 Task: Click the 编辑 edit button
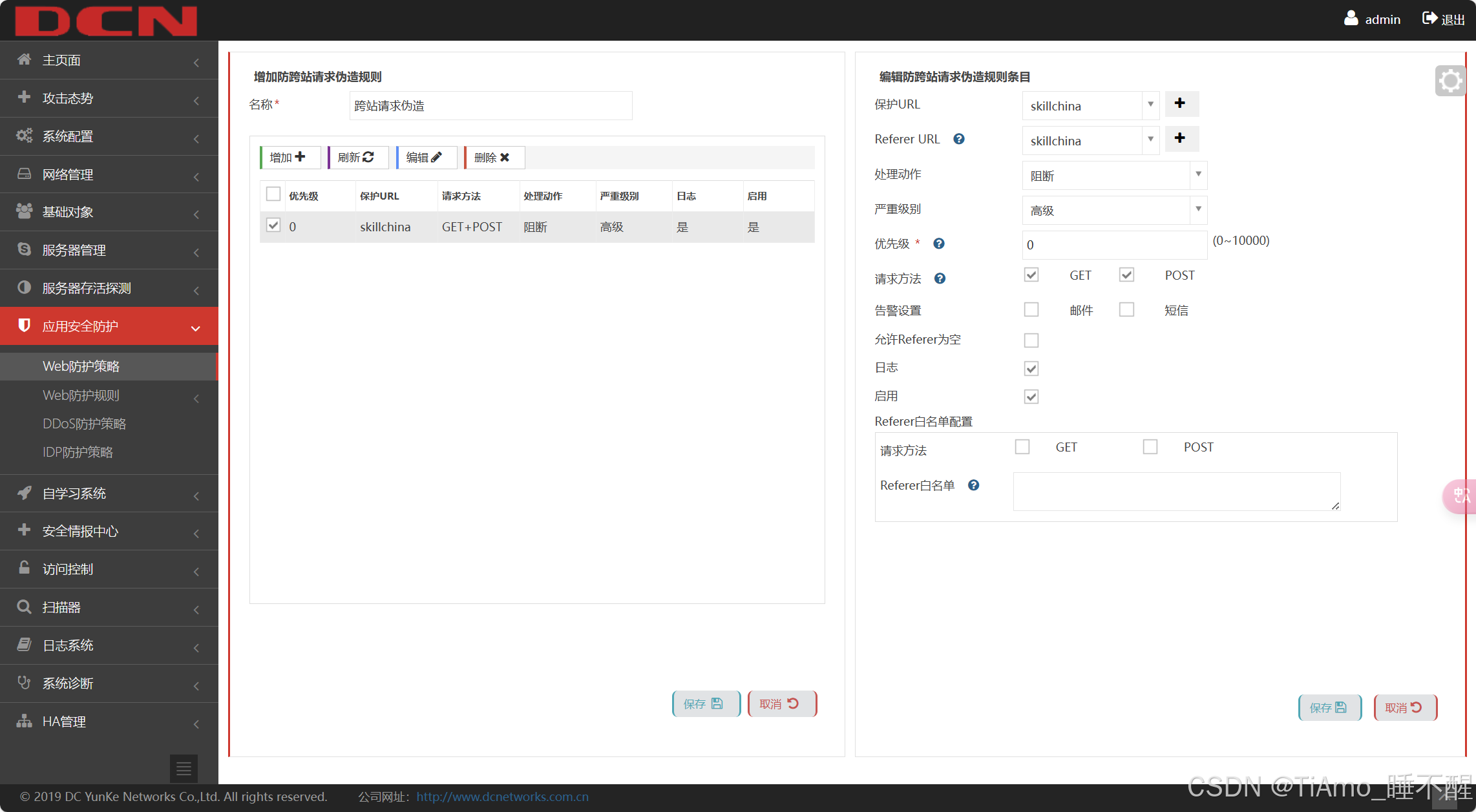[427, 157]
